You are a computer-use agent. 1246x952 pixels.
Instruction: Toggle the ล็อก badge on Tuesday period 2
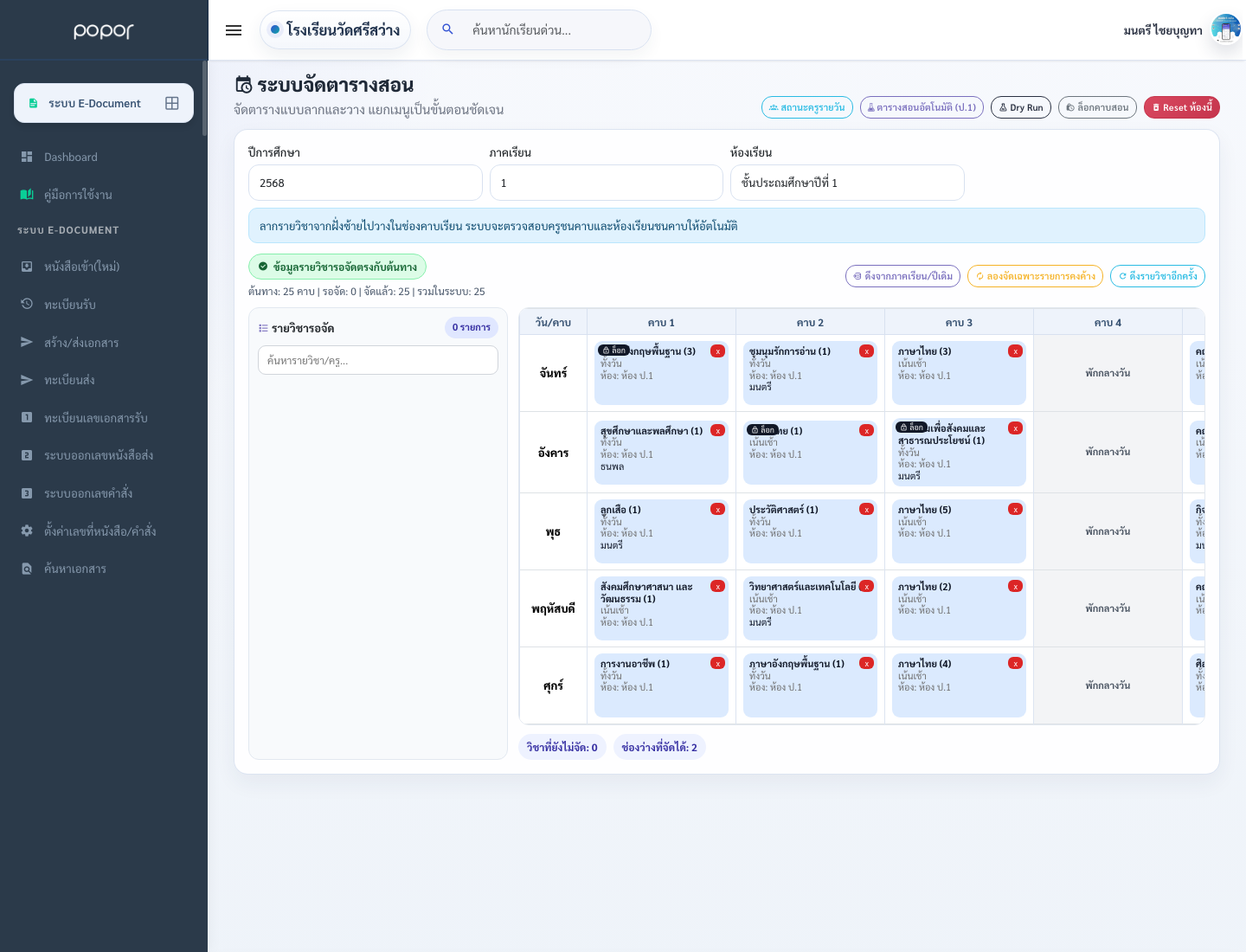point(762,429)
